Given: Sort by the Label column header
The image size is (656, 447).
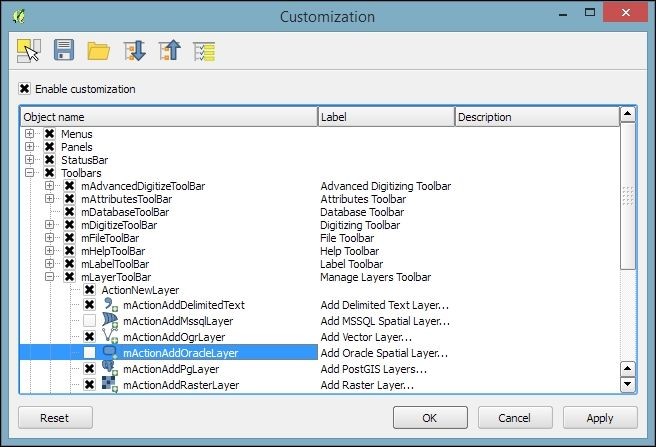Looking at the screenshot, I should click(385, 117).
